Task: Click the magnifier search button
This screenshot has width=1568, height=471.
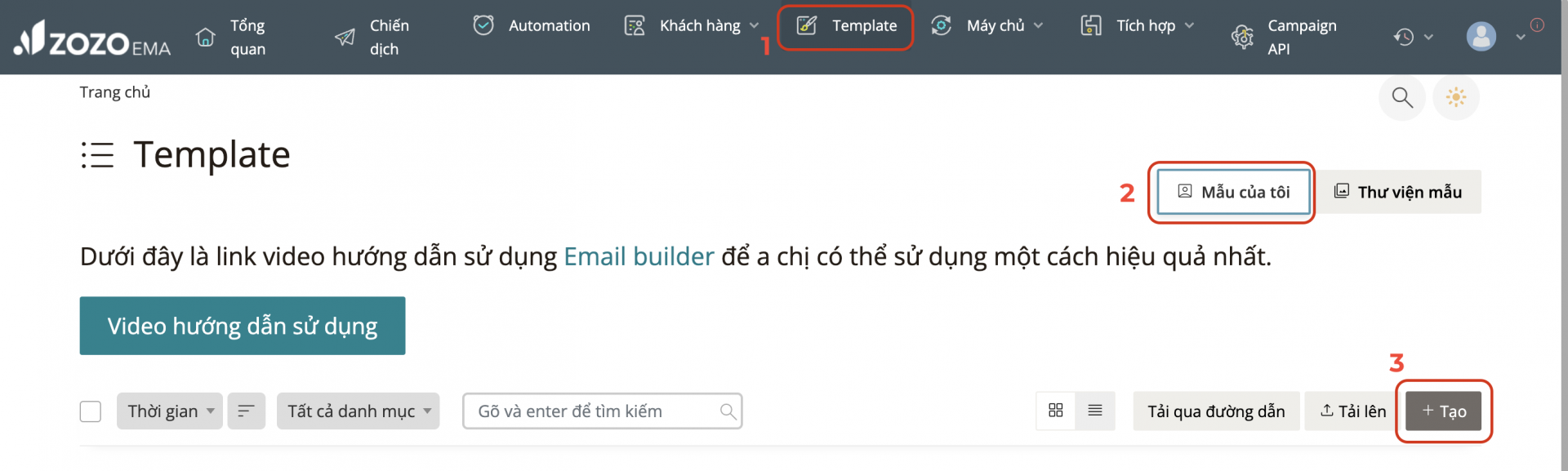Action: 1402,97
